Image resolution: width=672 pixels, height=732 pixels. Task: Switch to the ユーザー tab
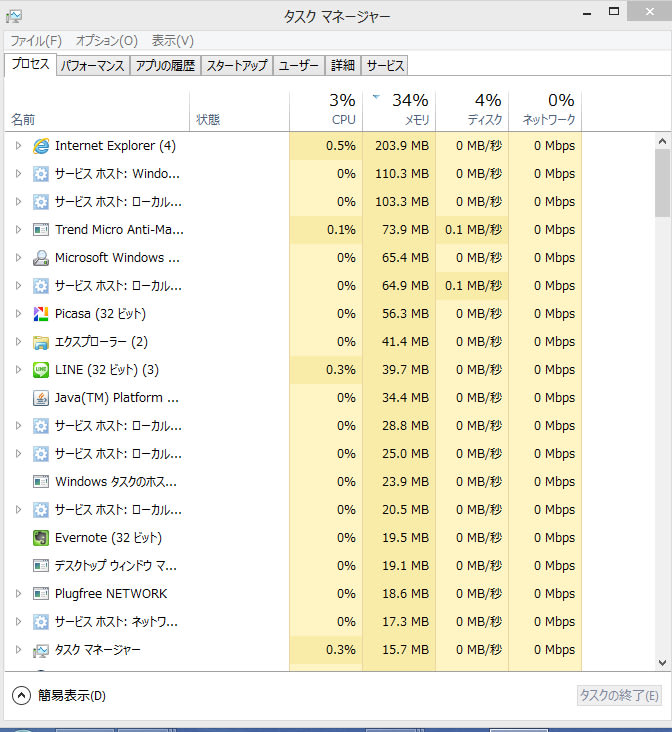[x=298, y=65]
